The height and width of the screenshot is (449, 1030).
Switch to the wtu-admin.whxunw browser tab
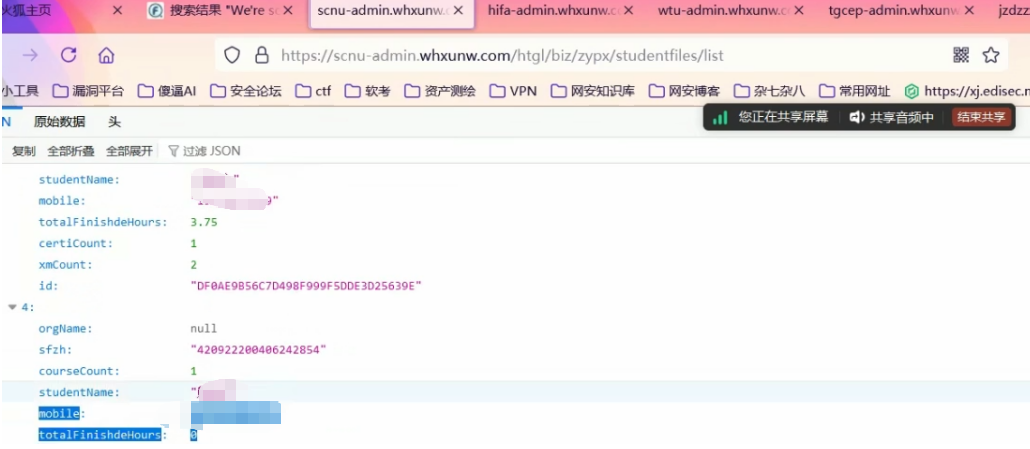(x=715, y=11)
